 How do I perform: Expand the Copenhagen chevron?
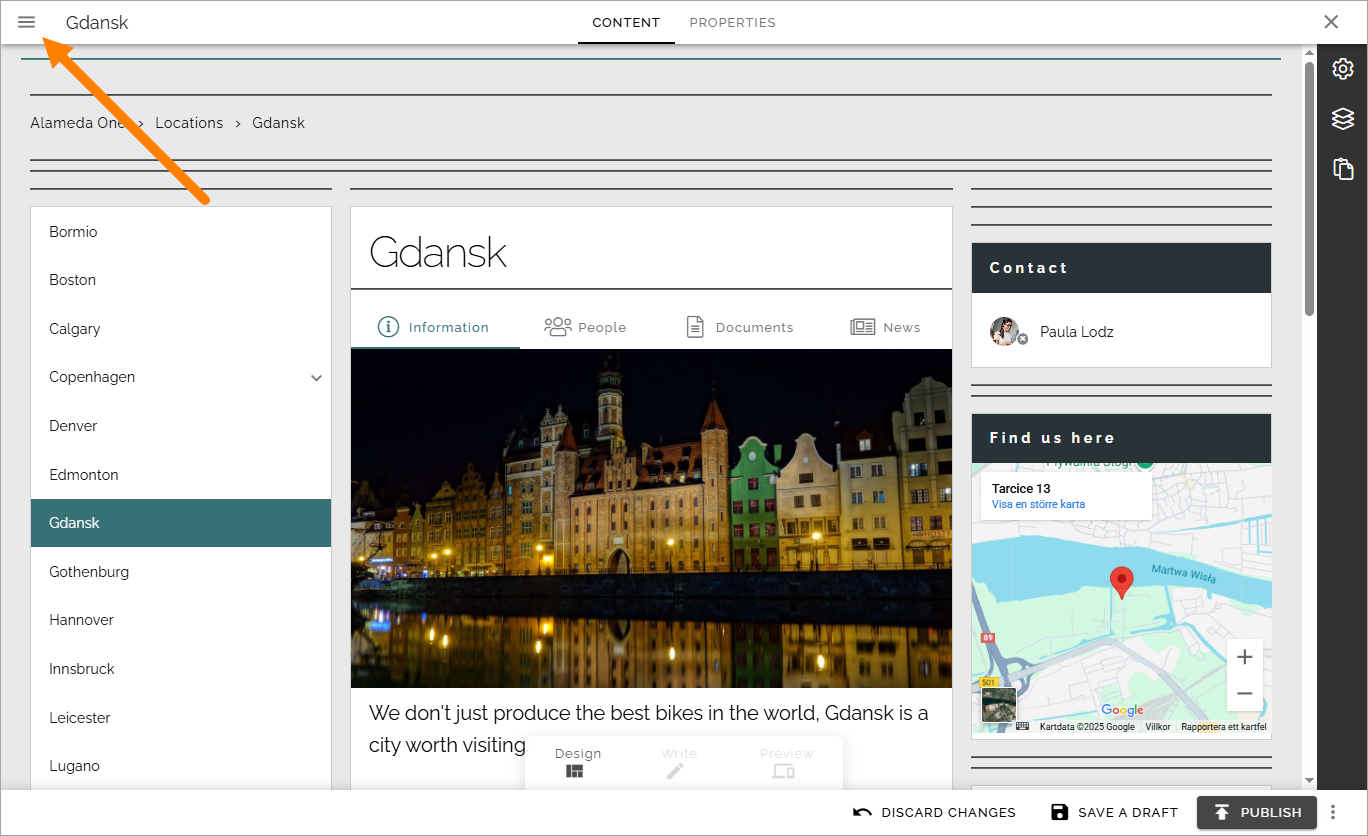[x=316, y=378]
